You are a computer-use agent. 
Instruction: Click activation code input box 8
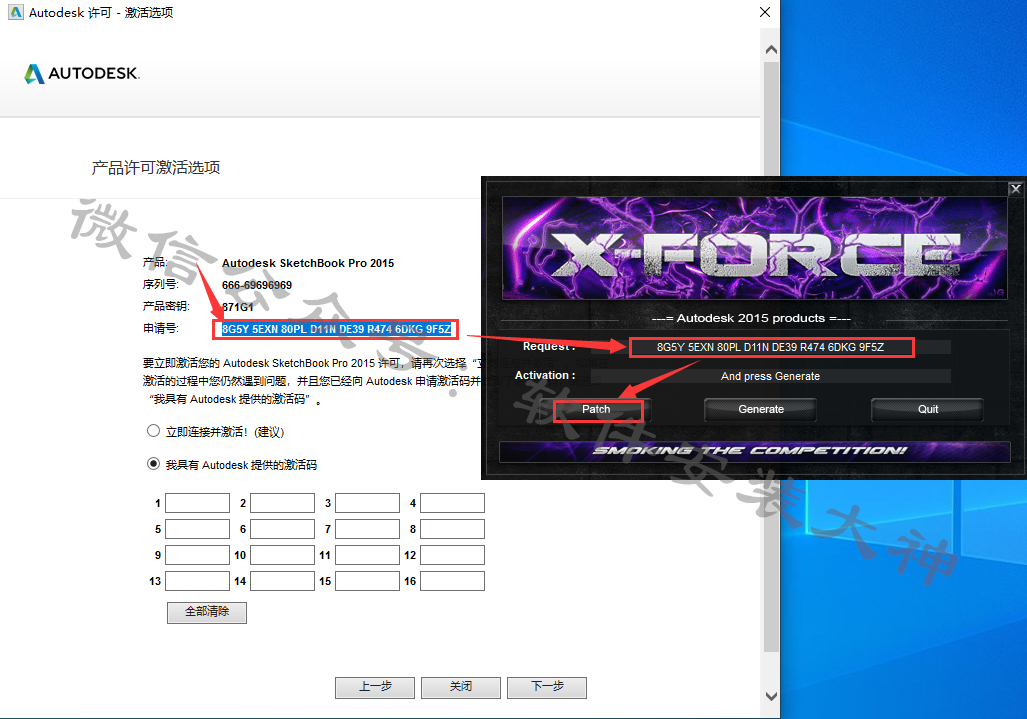[x=452, y=529]
